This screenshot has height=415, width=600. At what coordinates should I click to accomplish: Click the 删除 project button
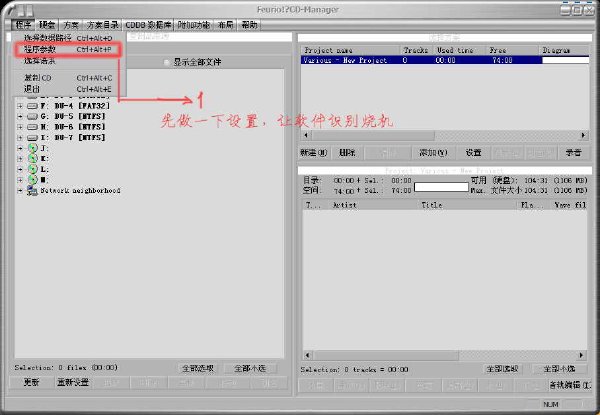point(347,153)
